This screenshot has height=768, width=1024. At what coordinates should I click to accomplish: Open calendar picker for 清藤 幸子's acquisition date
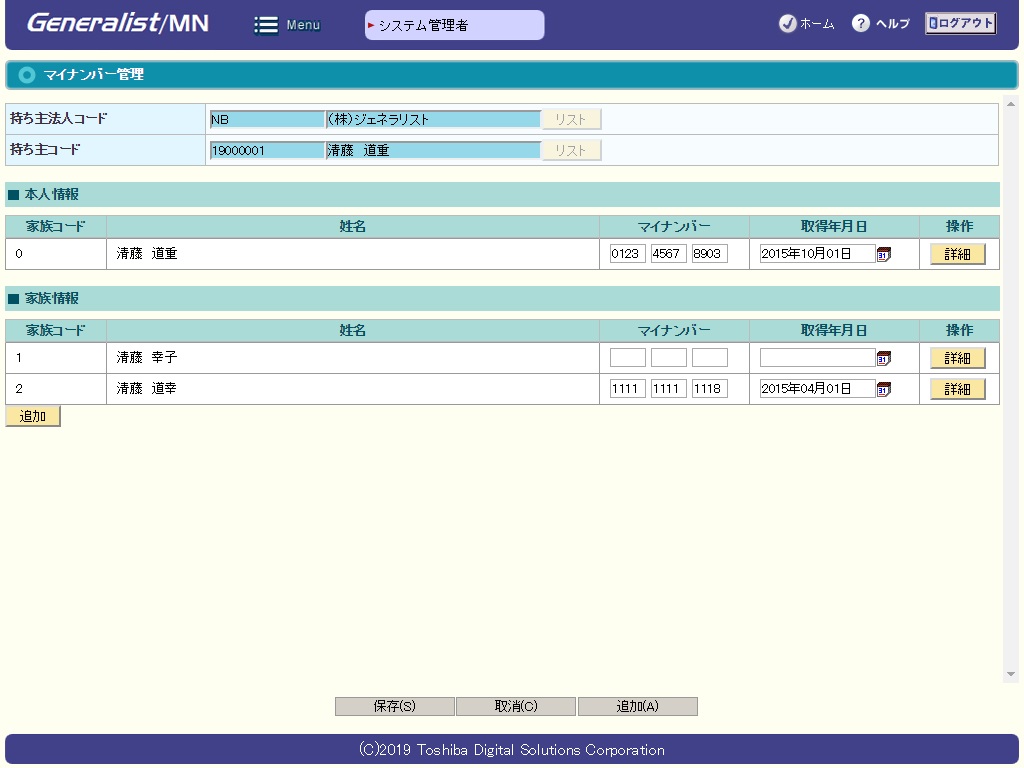click(883, 358)
